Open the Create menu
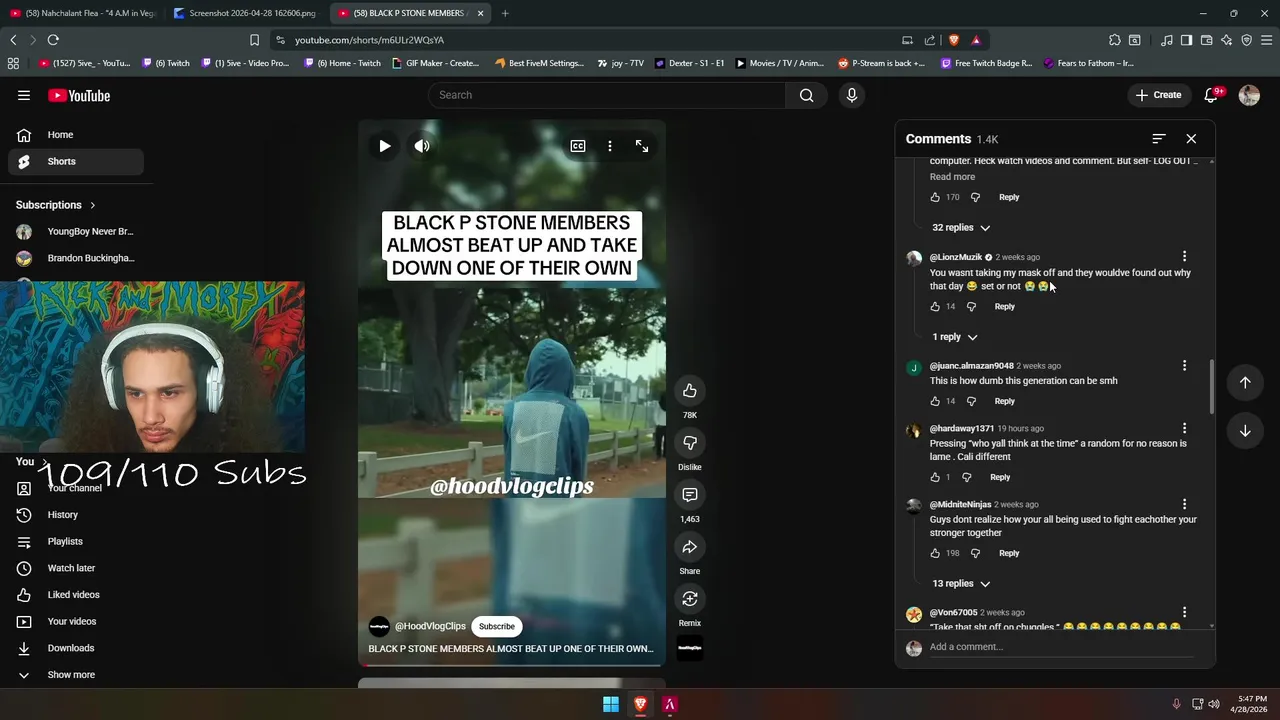Screen dimensions: 1280x720 pos(1158,95)
